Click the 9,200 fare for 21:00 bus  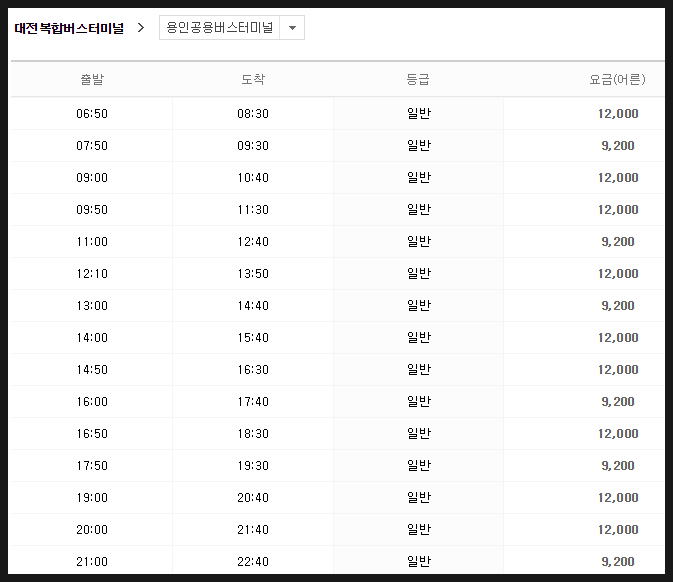618,562
